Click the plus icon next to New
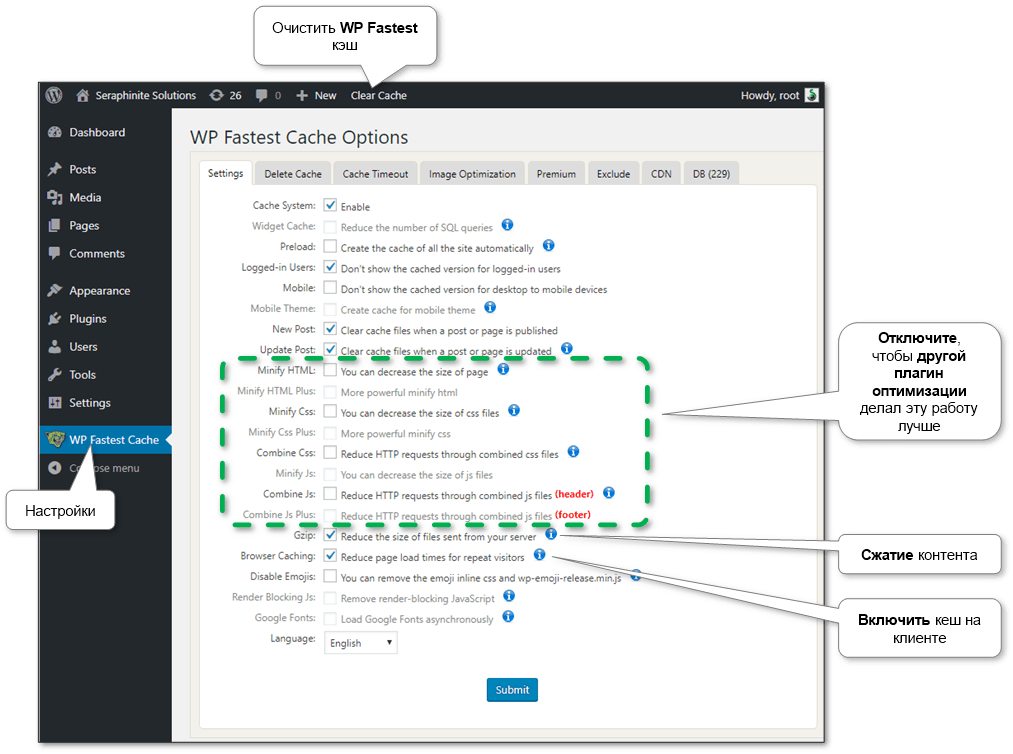Image resolution: width=1013 pixels, height=754 pixels. click(x=302, y=96)
